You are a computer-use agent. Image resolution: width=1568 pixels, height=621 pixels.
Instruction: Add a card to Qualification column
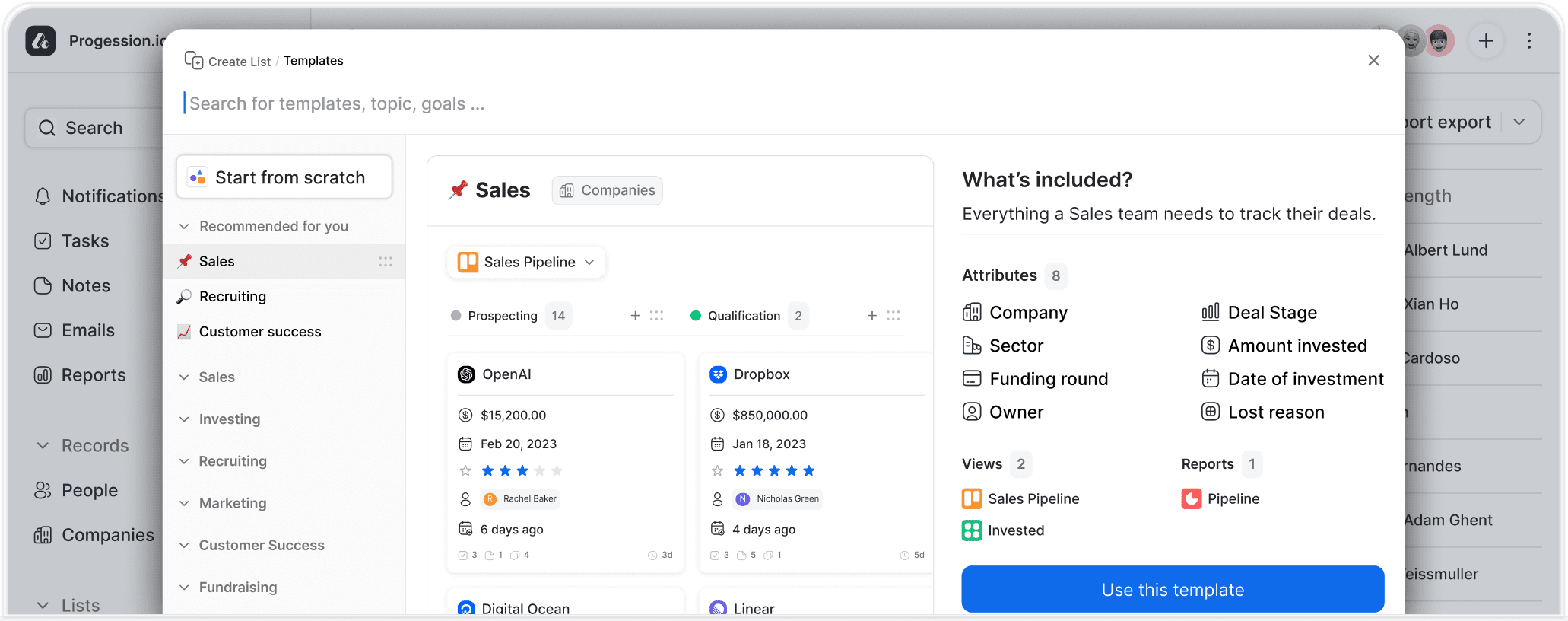(x=872, y=316)
